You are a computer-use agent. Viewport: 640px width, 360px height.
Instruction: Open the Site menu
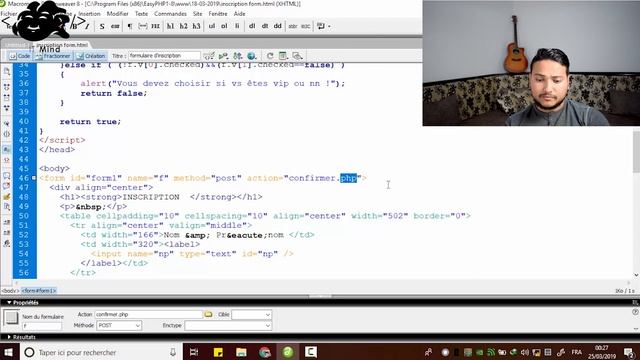coord(198,13)
